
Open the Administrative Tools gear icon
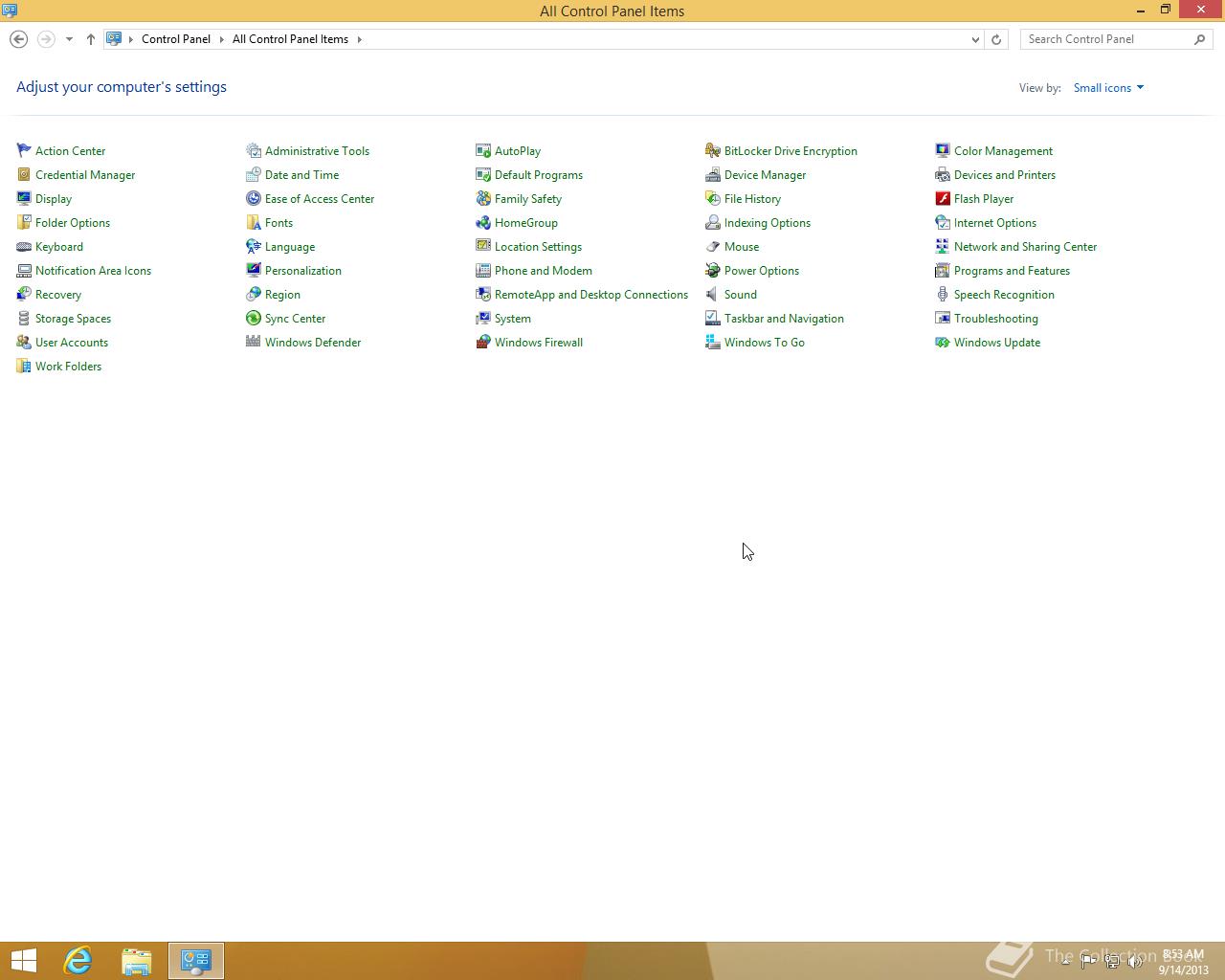(x=254, y=150)
